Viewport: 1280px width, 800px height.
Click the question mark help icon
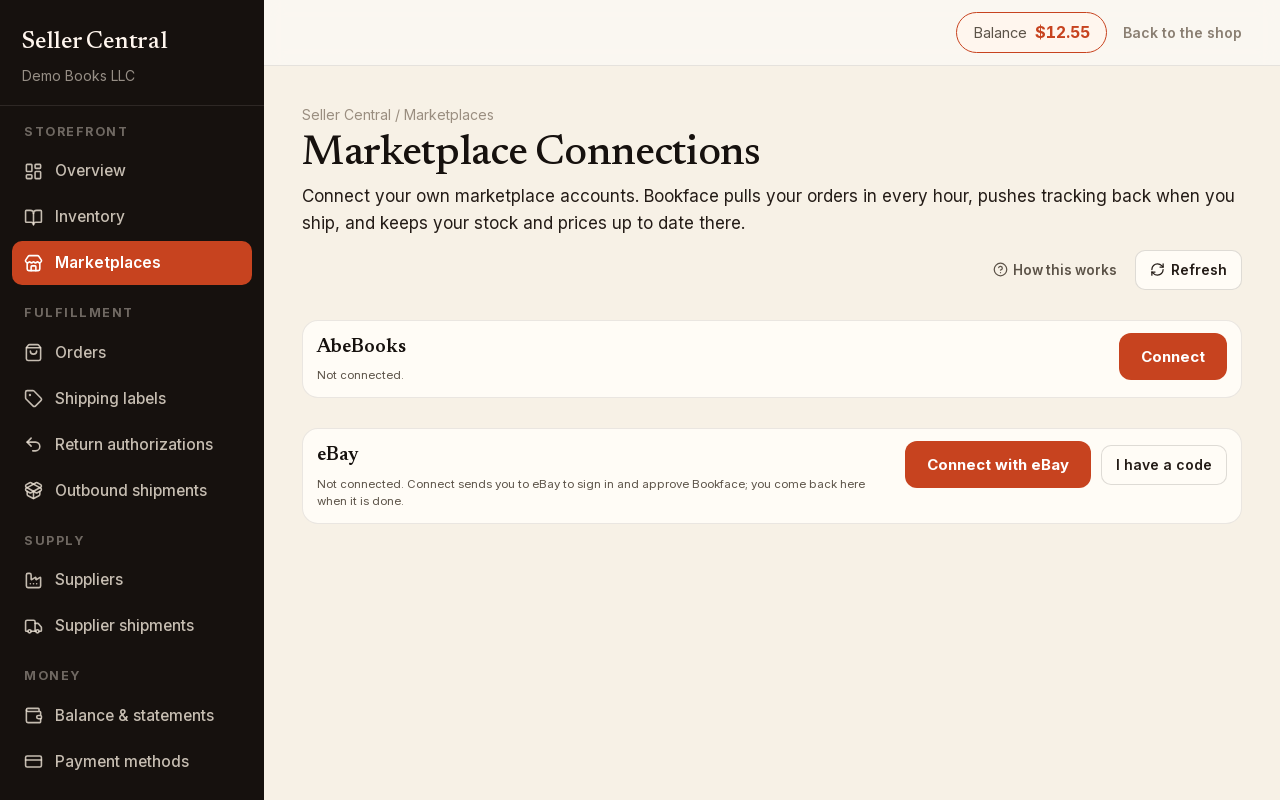pos(1000,270)
